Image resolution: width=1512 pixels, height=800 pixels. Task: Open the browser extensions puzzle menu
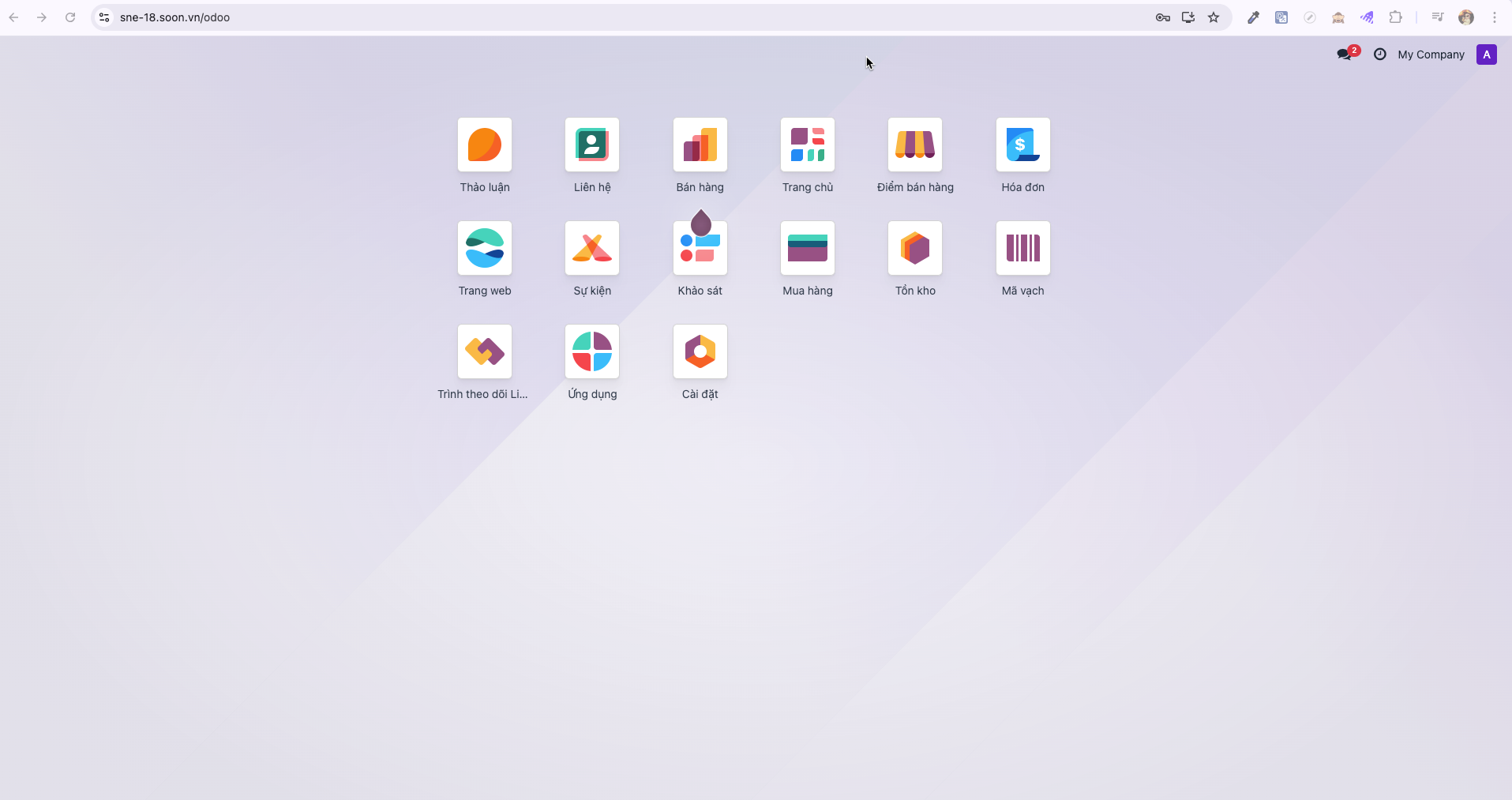[x=1396, y=17]
